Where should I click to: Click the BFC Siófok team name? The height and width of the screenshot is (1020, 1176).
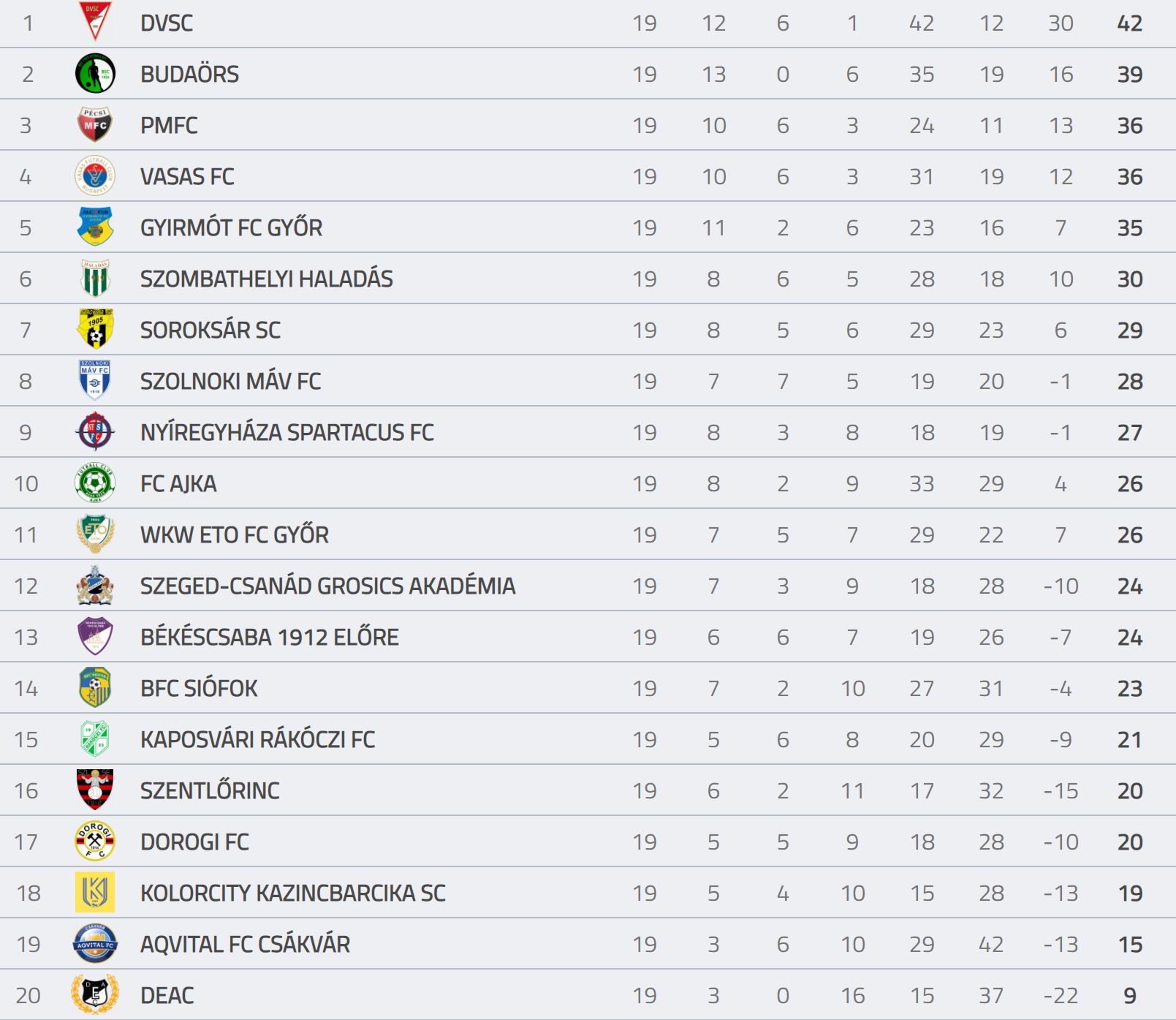[x=199, y=688]
